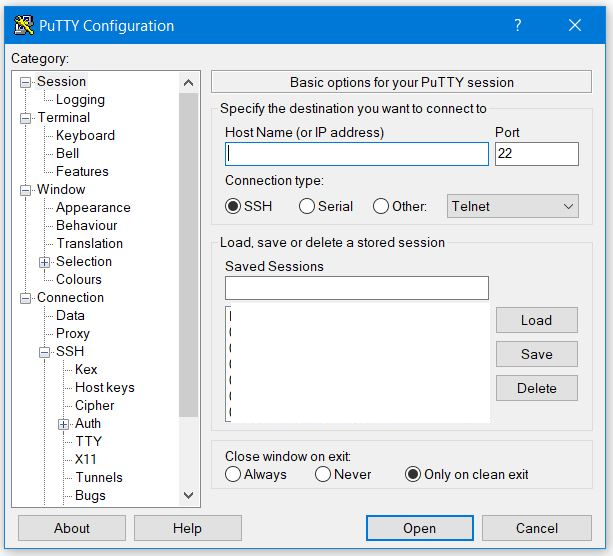Open the Terminal category
613x556 pixels.
(64, 117)
